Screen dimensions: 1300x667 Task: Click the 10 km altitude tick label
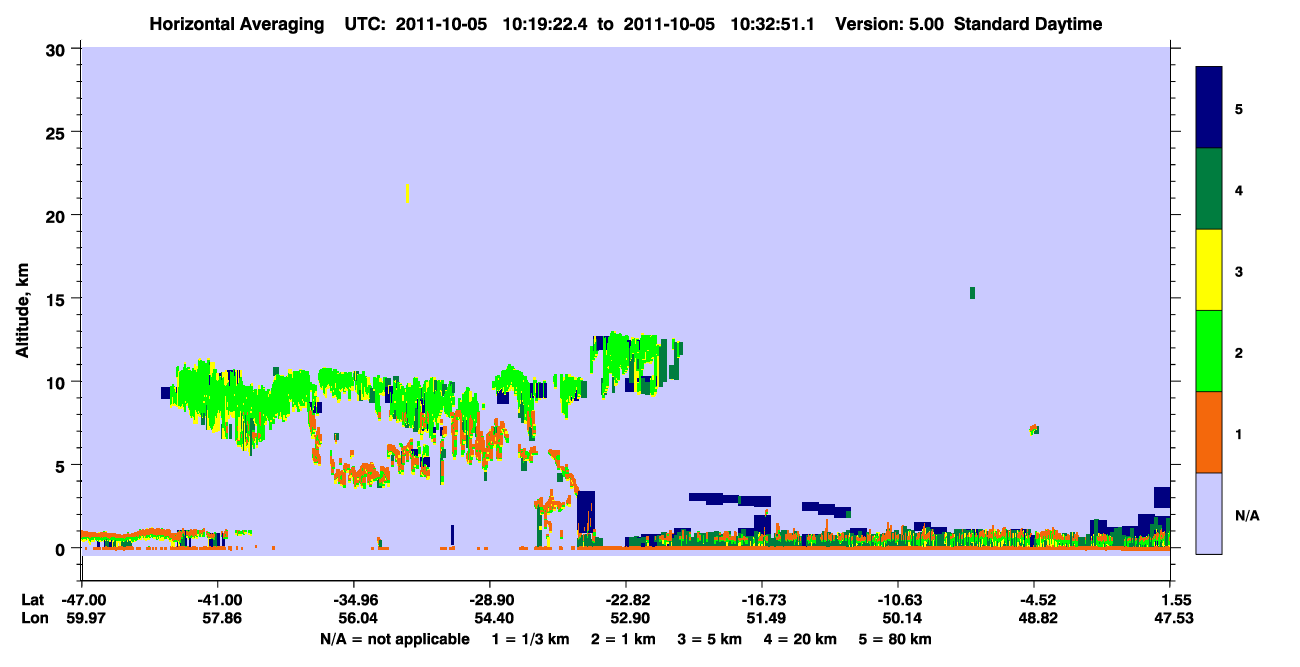click(x=57, y=382)
